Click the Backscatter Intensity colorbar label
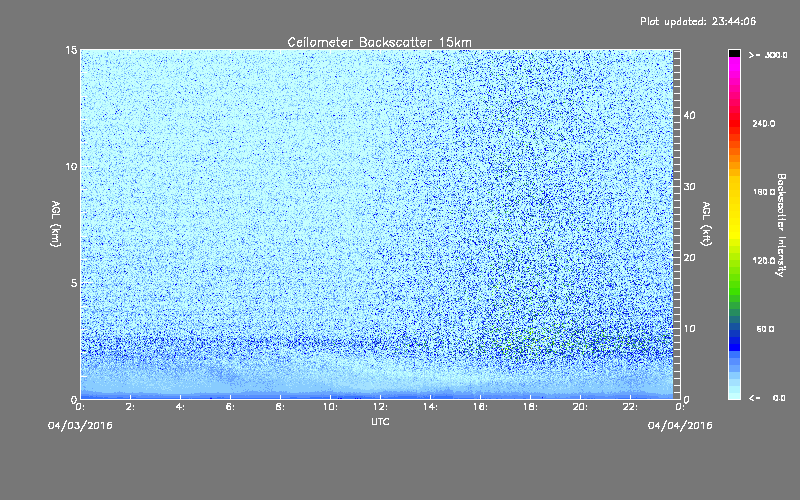Image resolution: width=800 pixels, height=500 pixels. pos(781,225)
